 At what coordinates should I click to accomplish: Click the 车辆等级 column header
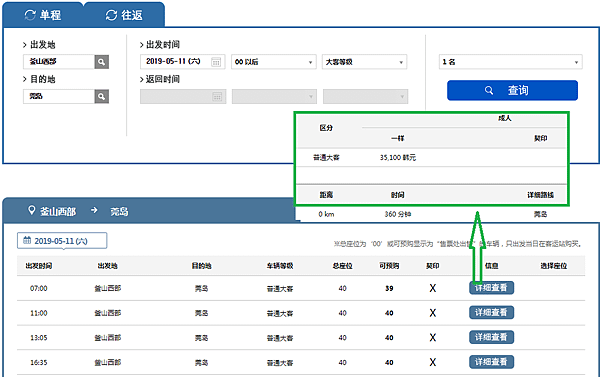tap(280, 266)
